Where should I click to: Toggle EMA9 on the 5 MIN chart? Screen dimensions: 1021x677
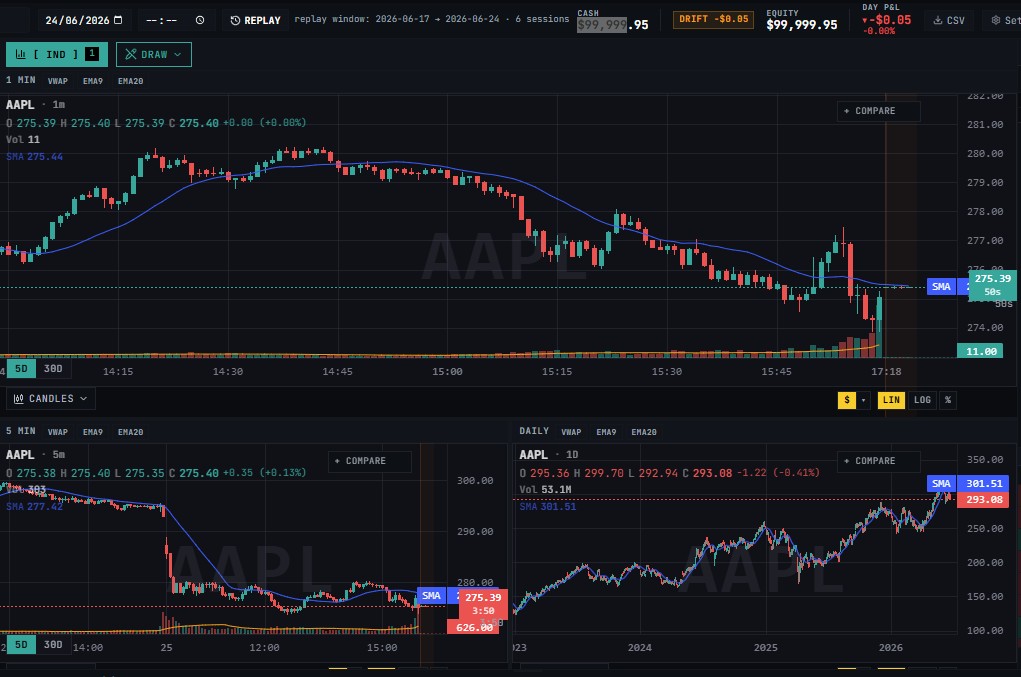tap(92, 432)
